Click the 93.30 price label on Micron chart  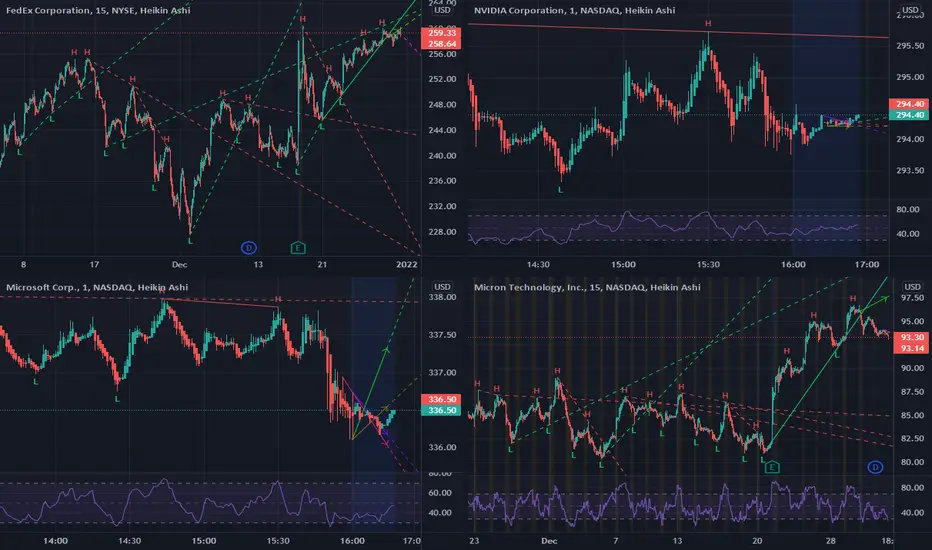pos(912,337)
